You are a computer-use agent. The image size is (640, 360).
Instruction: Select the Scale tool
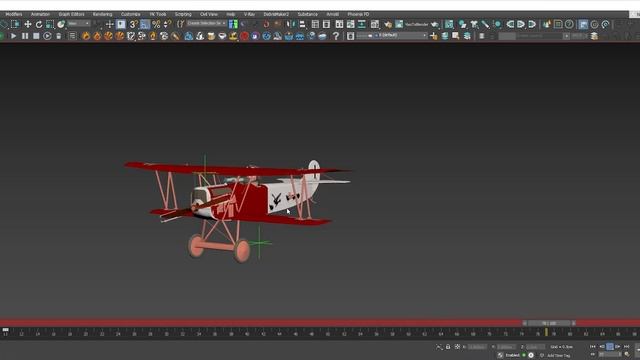pyautogui.click(x=50, y=24)
